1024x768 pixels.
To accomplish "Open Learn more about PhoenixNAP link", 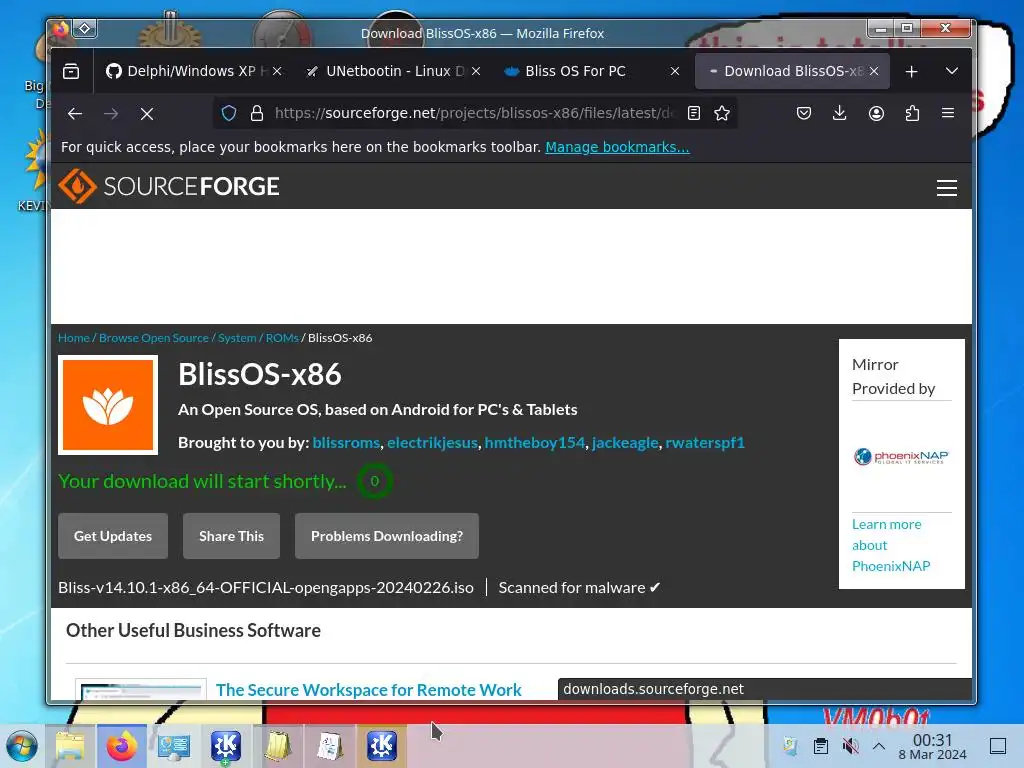I will pos(891,545).
